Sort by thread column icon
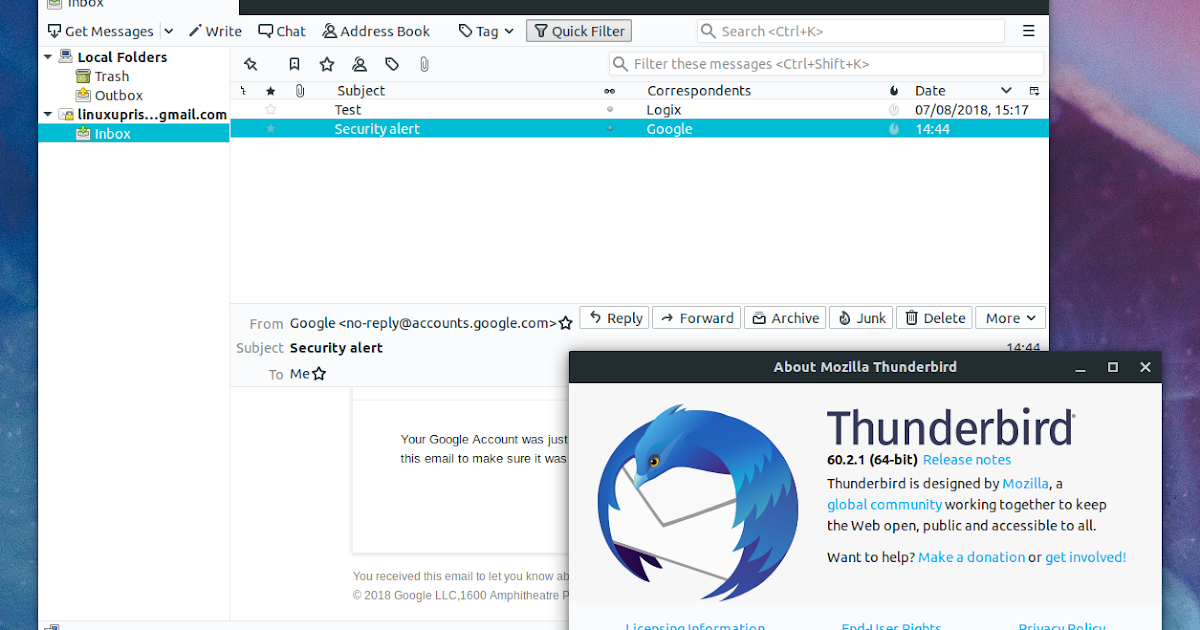 (244, 90)
